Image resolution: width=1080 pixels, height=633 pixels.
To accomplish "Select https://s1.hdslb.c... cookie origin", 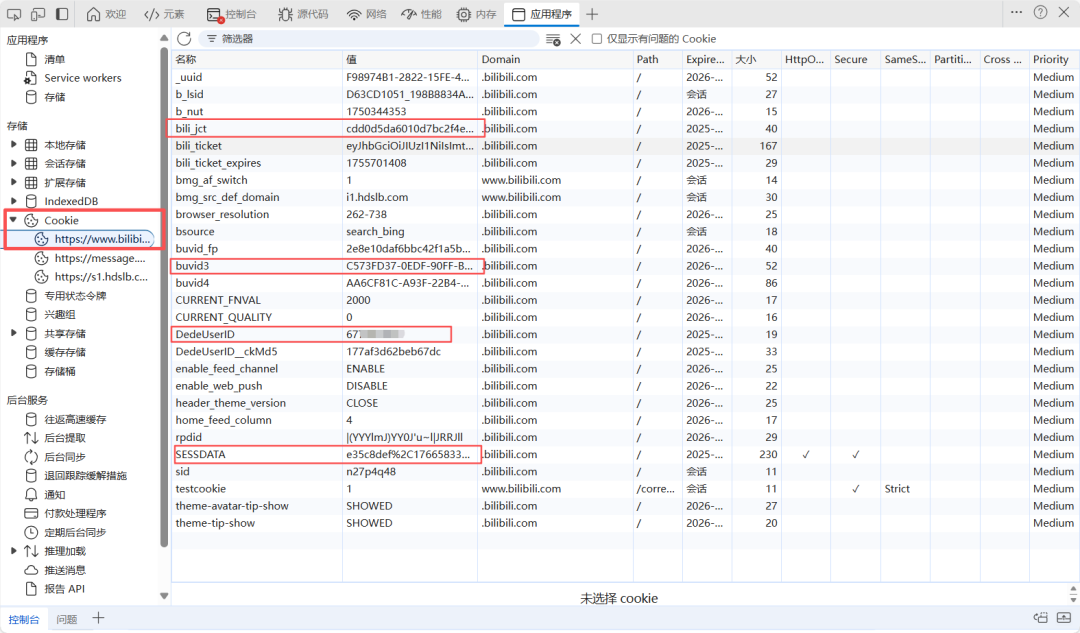I will (x=101, y=277).
